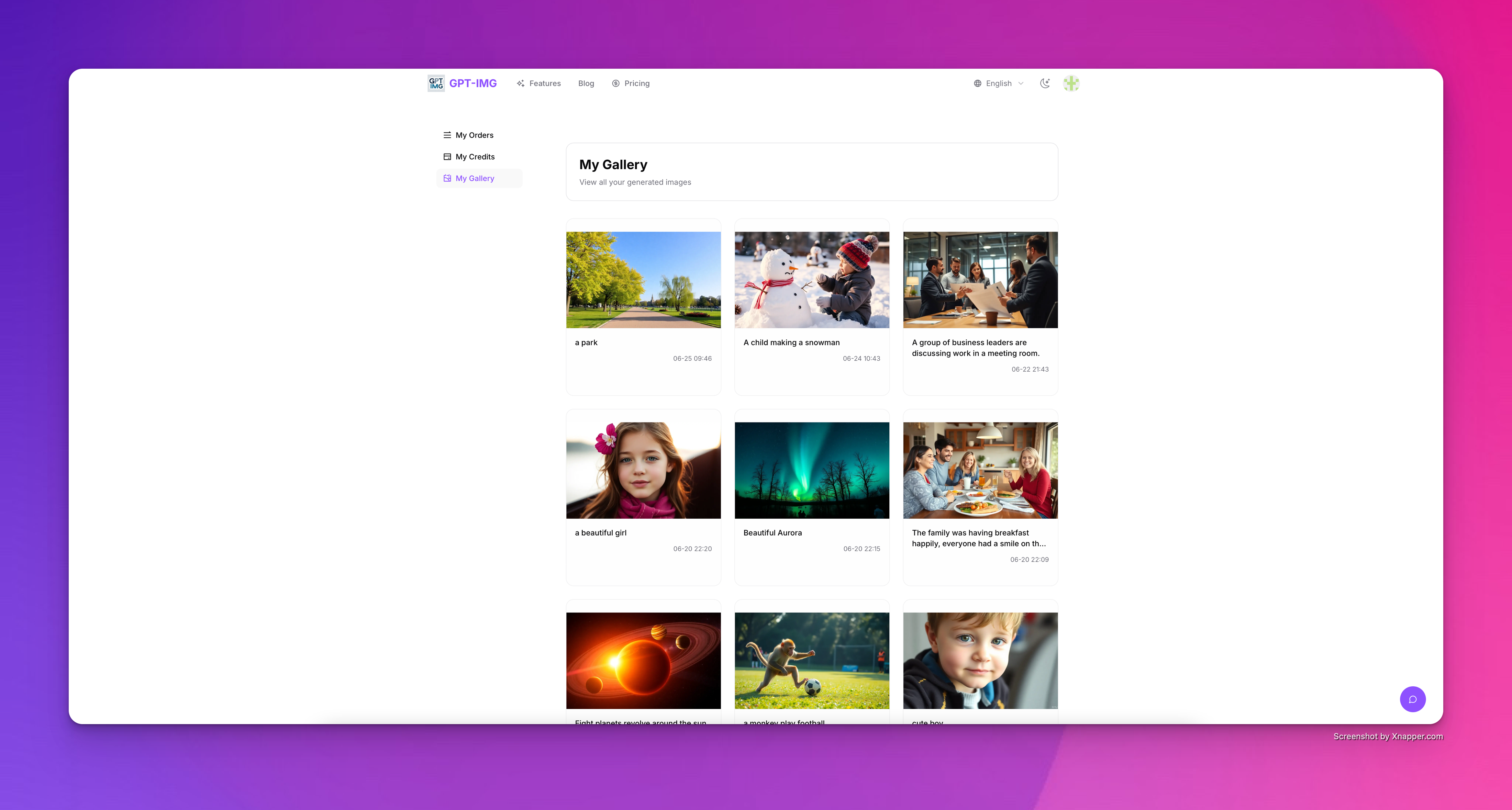Click the 06-22 21:43 timestamp
The image size is (1512, 810).
tap(1030, 369)
